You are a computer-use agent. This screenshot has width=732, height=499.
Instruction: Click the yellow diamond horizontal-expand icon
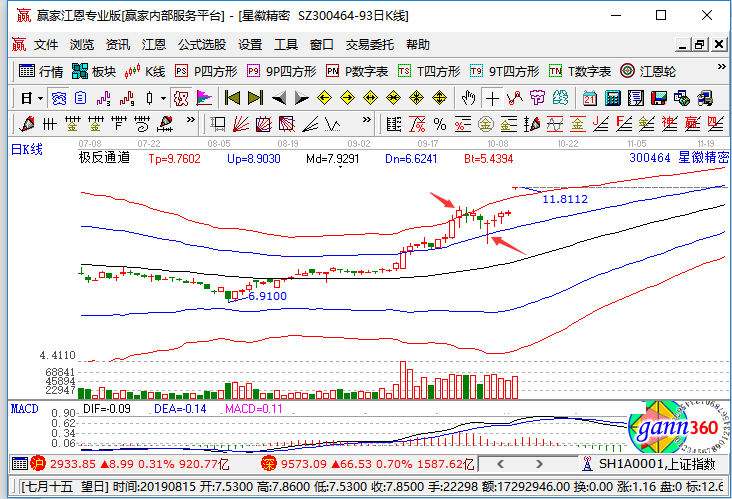click(x=370, y=98)
